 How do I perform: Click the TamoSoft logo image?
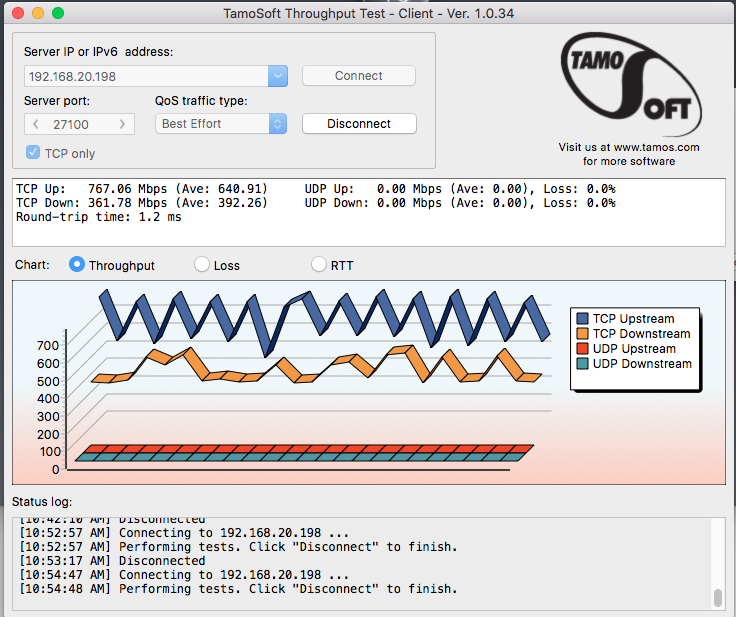tap(631, 84)
